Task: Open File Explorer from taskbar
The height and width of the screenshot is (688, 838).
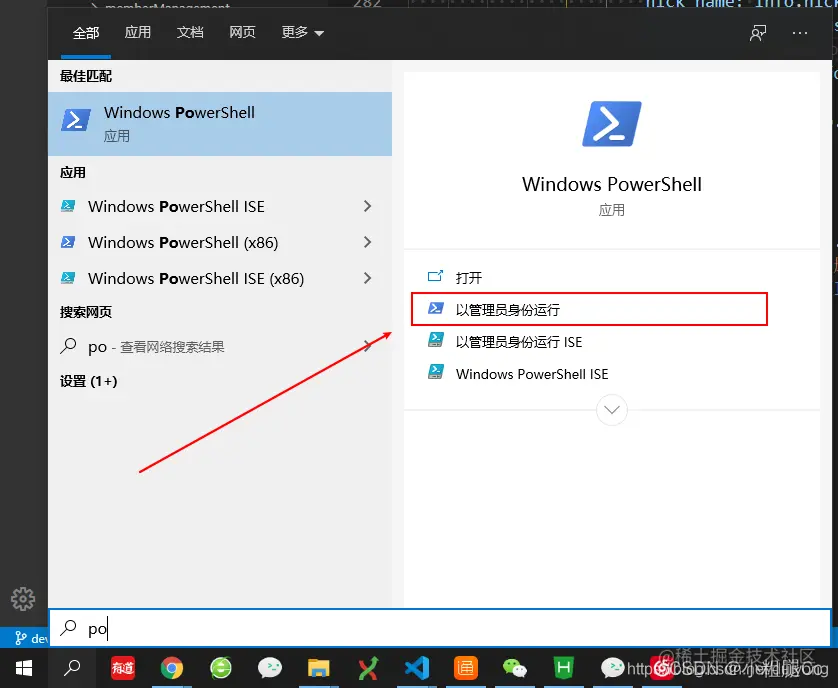Action: 319,668
